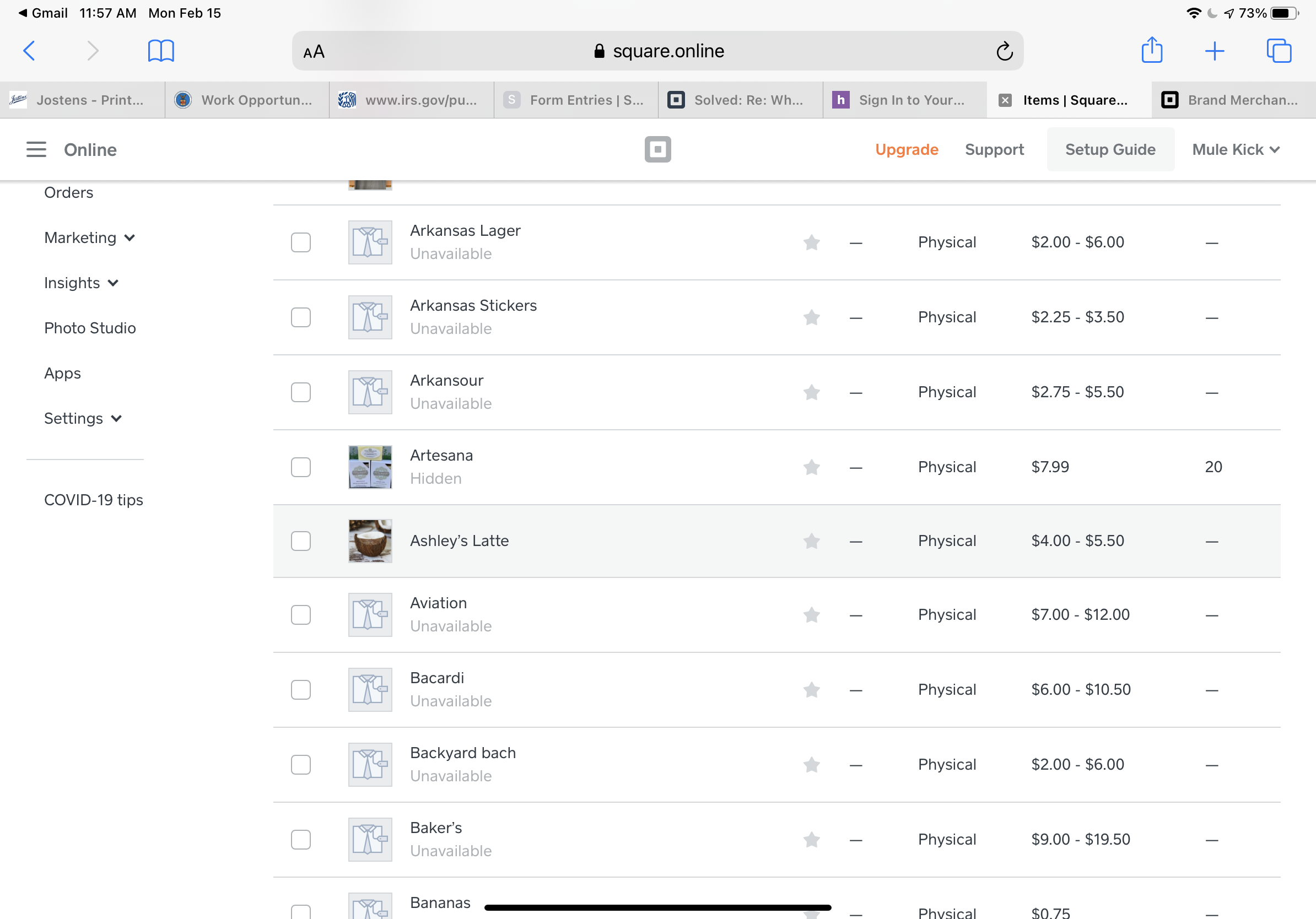This screenshot has width=1316, height=919.
Task: Select the Arkansas Lager checkbox
Action: click(x=301, y=242)
